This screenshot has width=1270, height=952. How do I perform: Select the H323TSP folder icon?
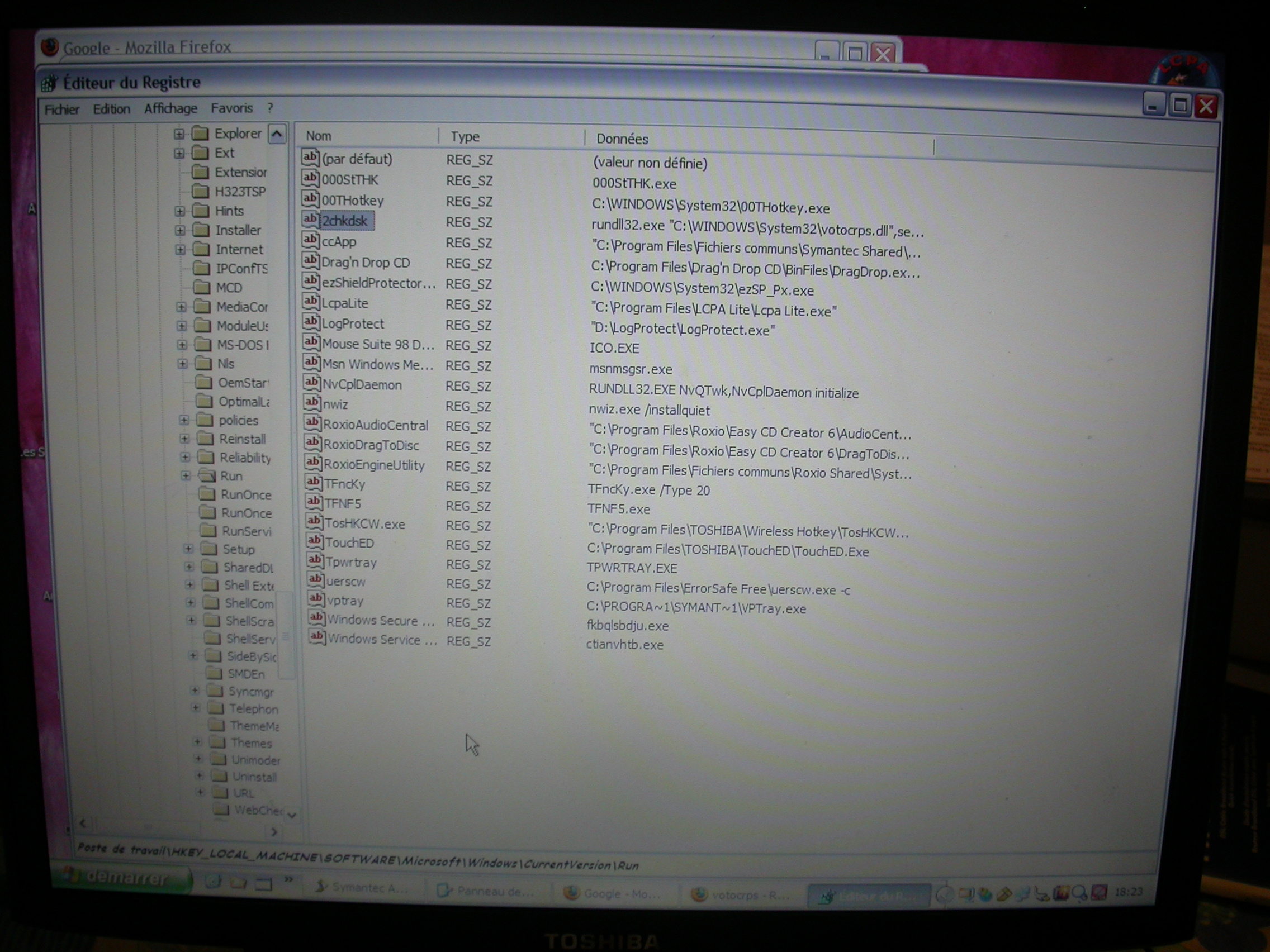[x=200, y=191]
